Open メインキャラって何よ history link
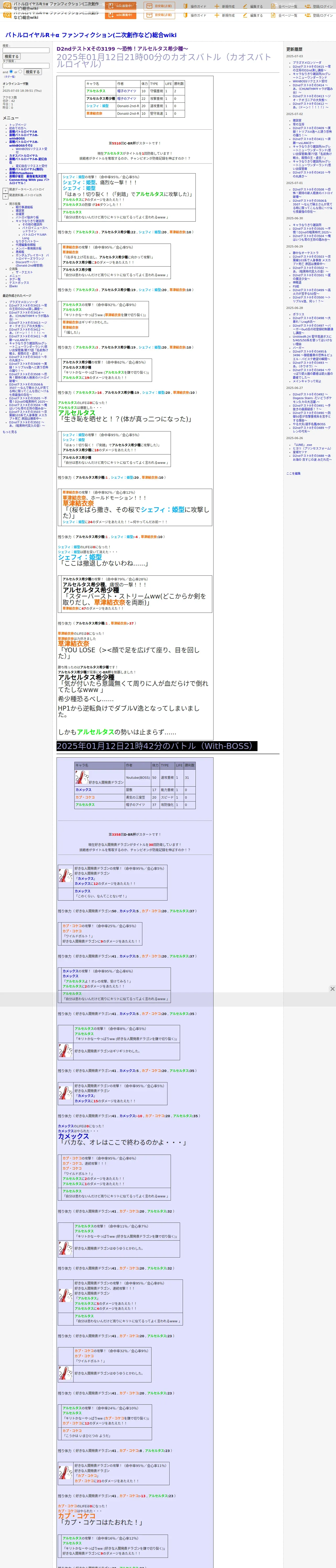The width and height of the screenshot is (336, 1568). point(307,381)
